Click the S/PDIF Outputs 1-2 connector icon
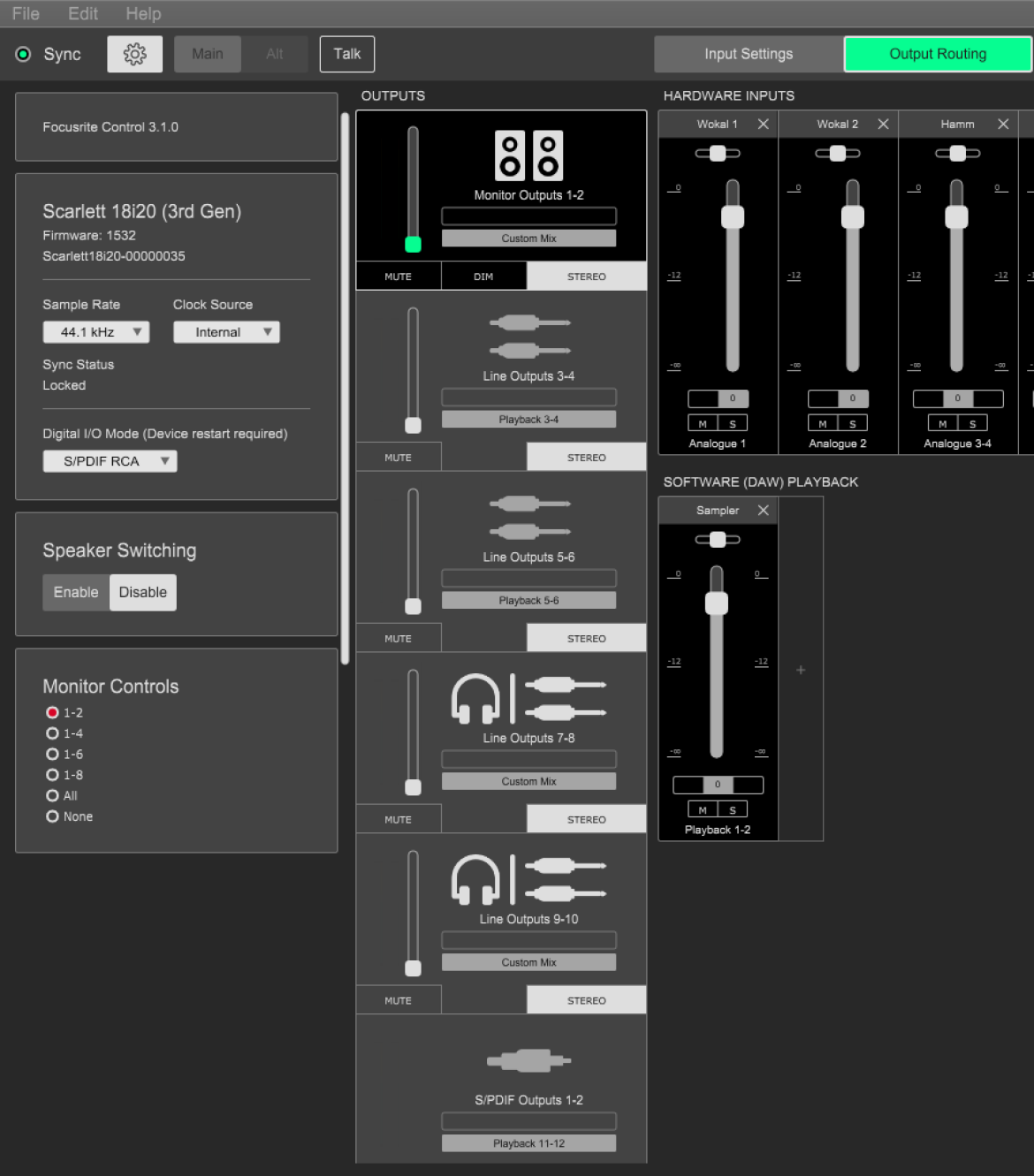This screenshot has width=1034, height=1176. (x=529, y=1060)
